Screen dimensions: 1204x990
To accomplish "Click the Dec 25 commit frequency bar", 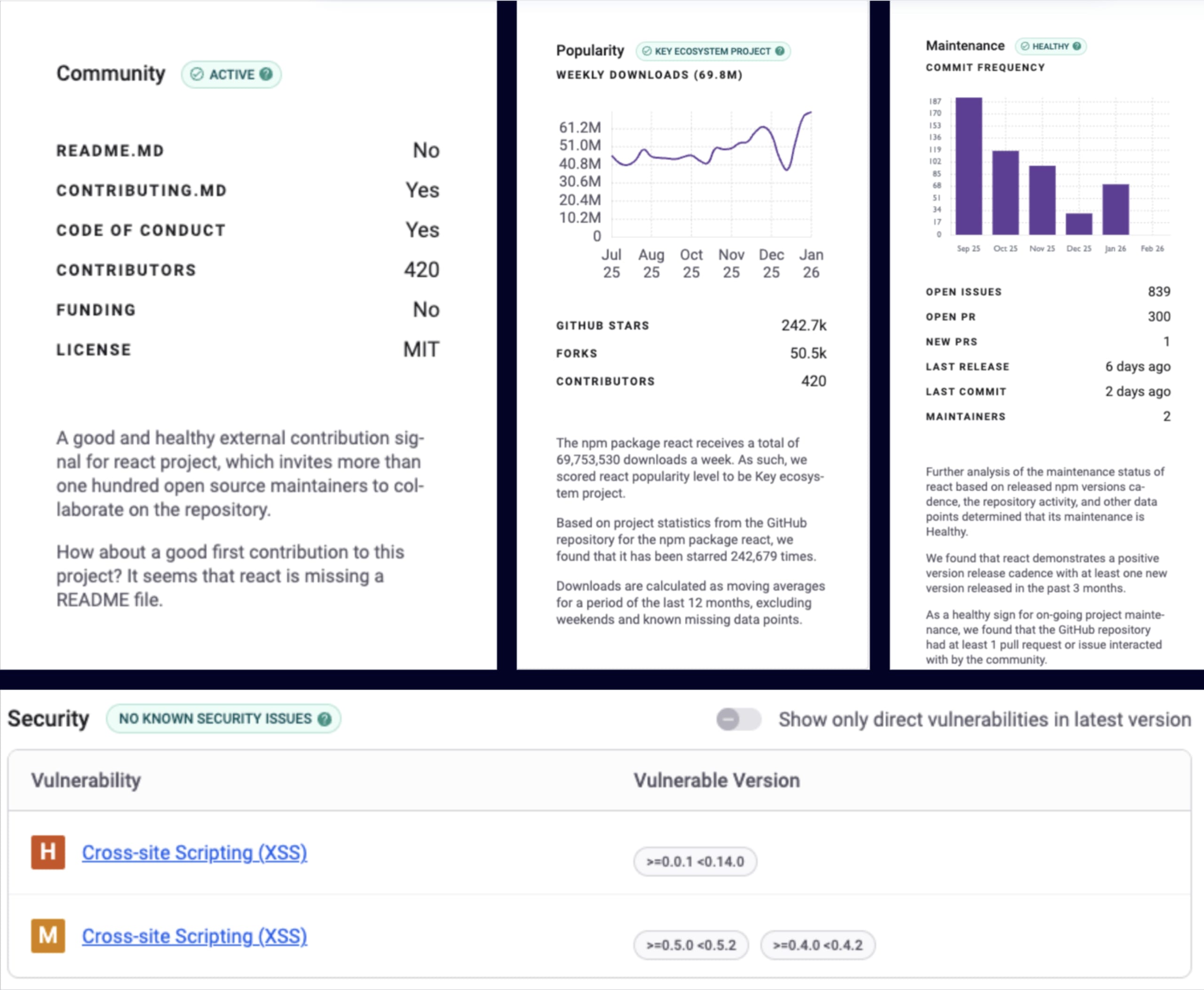I will 1078,224.
